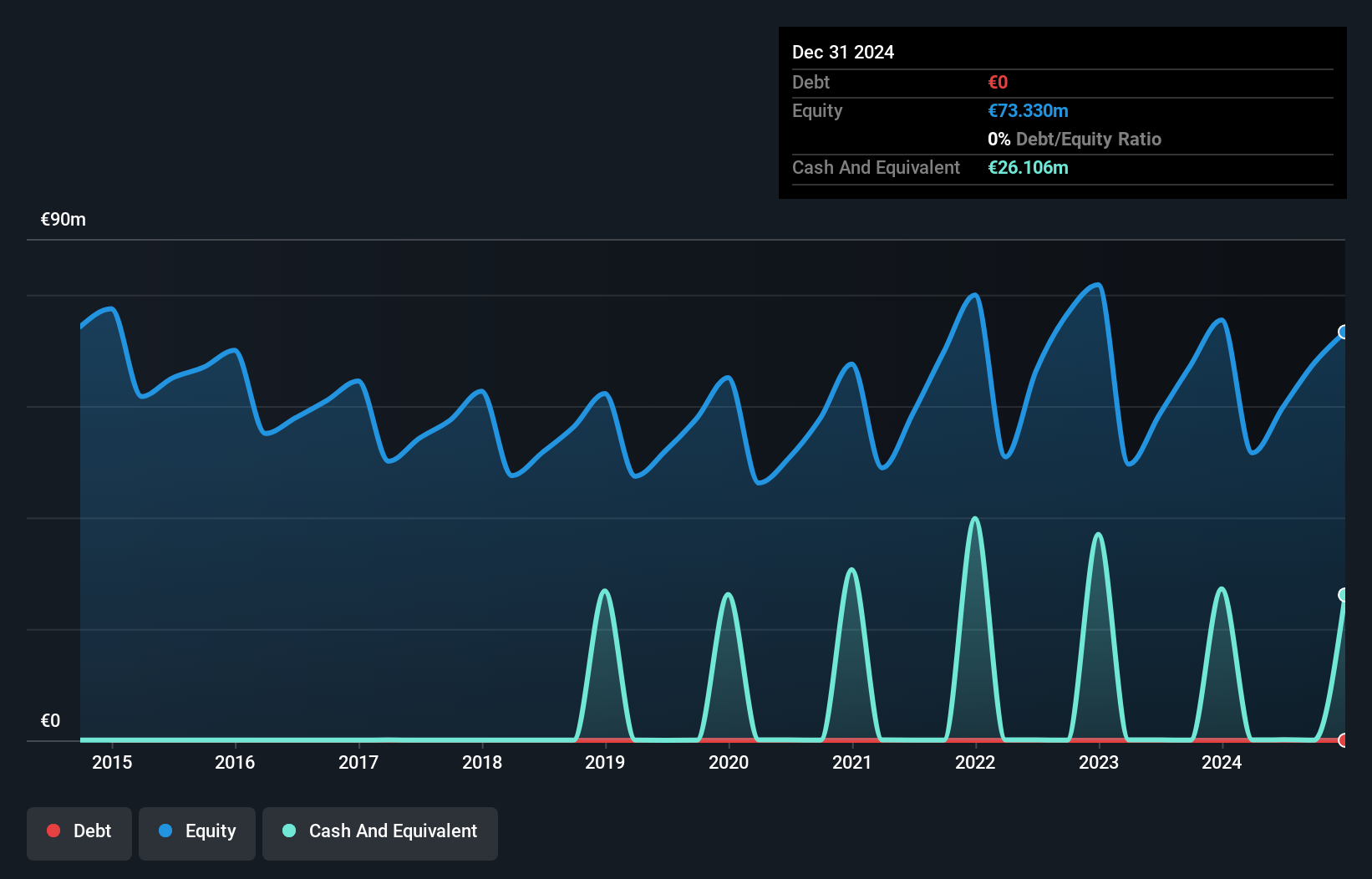Click the 2023 x-axis label

pyautogui.click(x=1099, y=762)
